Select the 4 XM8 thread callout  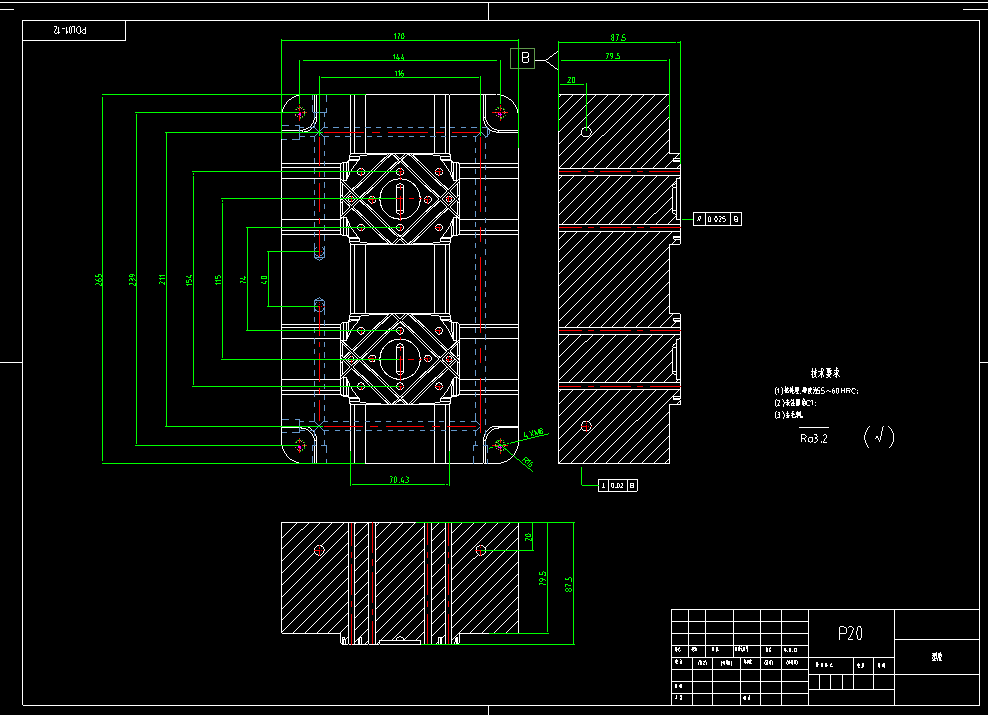(x=534, y=434)
